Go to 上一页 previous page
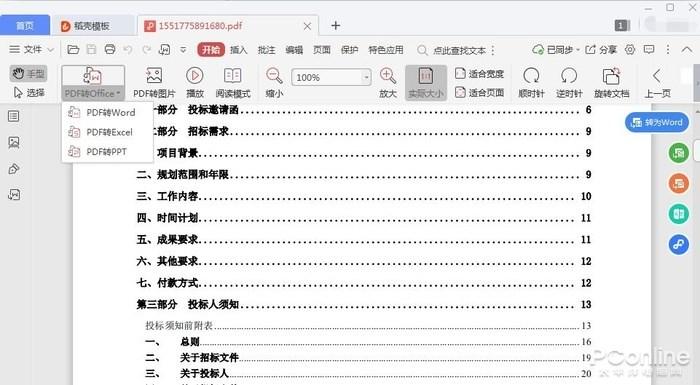Screen dimensions: 700x385 point(657,83)
